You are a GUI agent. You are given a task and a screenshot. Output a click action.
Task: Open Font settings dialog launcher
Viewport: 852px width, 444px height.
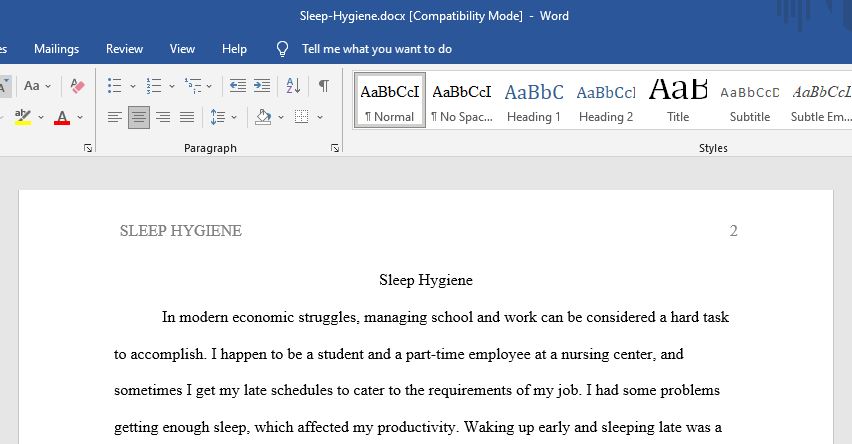point(88,148)
